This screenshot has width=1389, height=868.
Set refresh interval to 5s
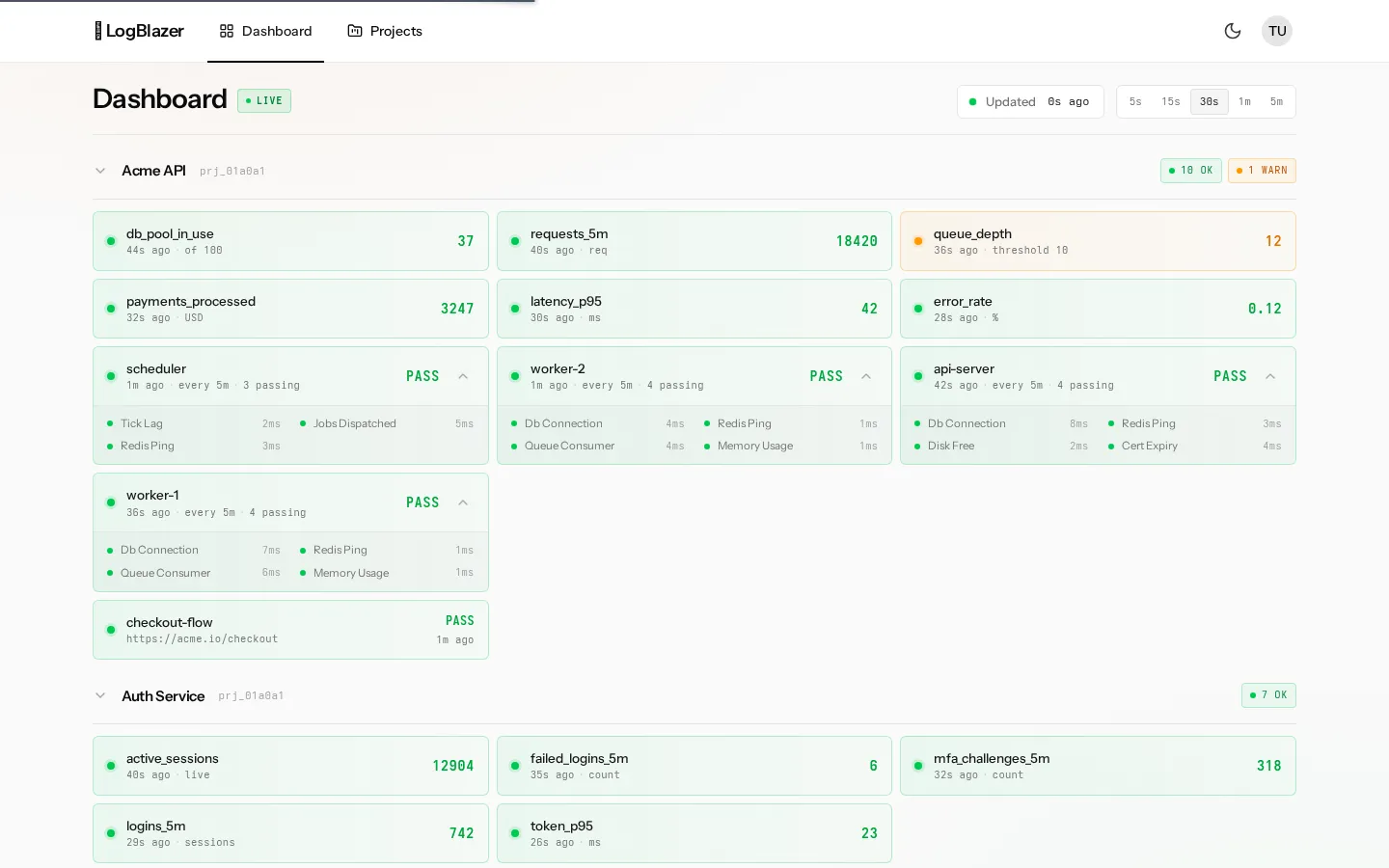click(x=1135, y=101)
